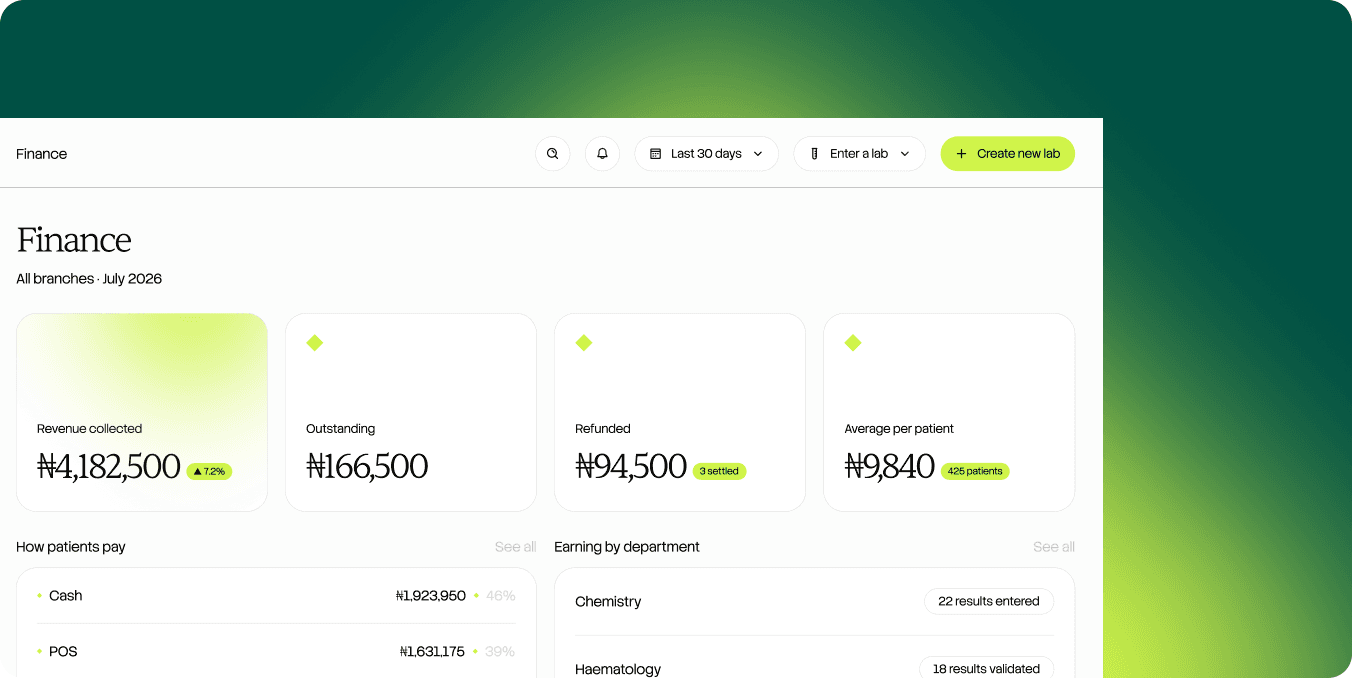Click the calendar icon in date filter
The image size is (1352, 678).
[656, 154]
